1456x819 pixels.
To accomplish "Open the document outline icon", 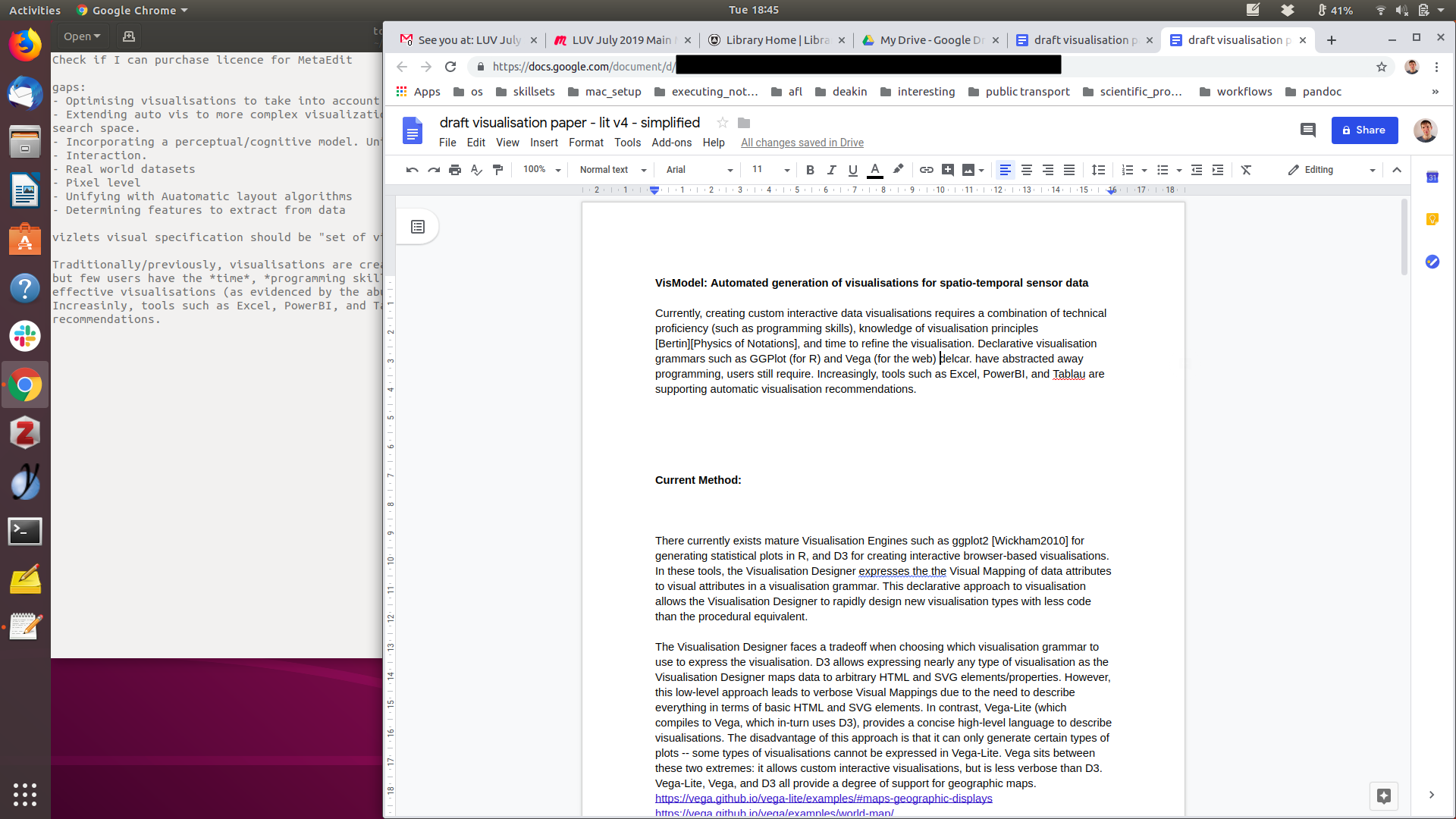I will [x=418, y=227].
